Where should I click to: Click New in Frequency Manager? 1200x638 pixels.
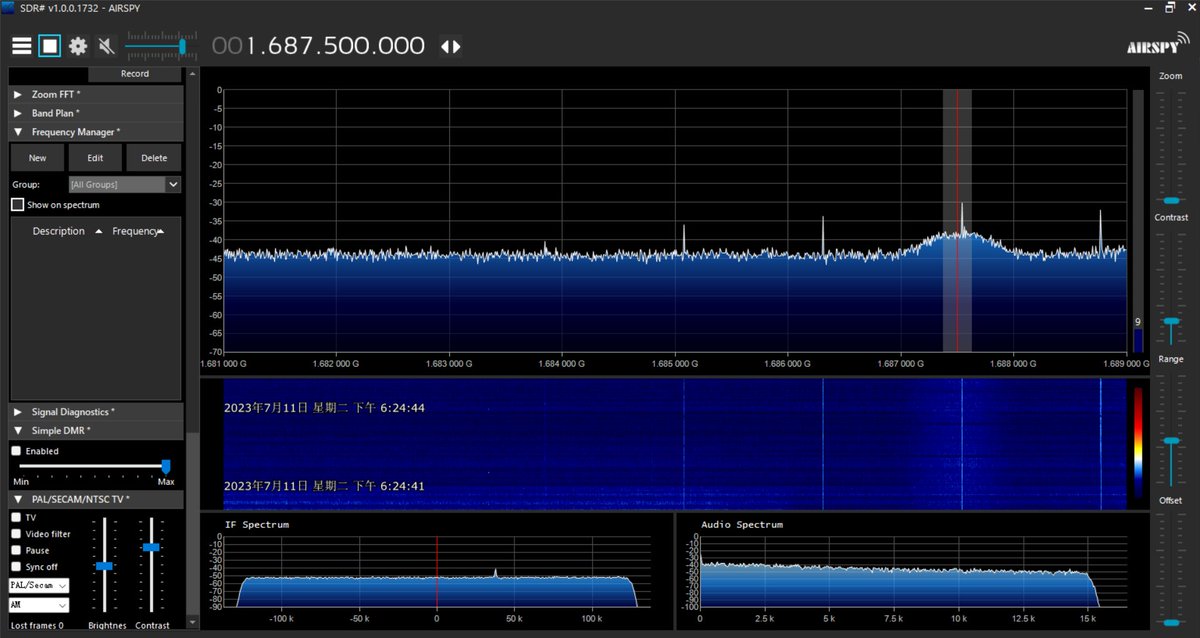pyautogui.click(x=37, y=158)
